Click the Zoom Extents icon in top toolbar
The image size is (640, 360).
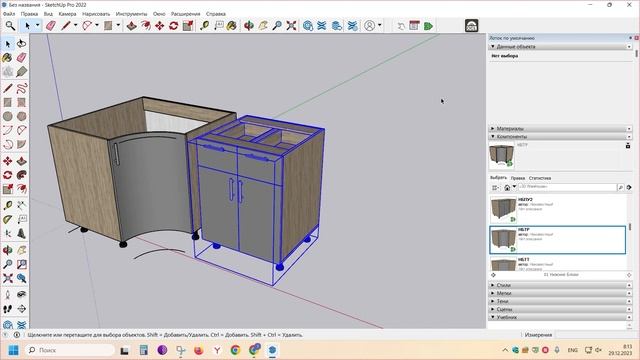coord(291,26)
